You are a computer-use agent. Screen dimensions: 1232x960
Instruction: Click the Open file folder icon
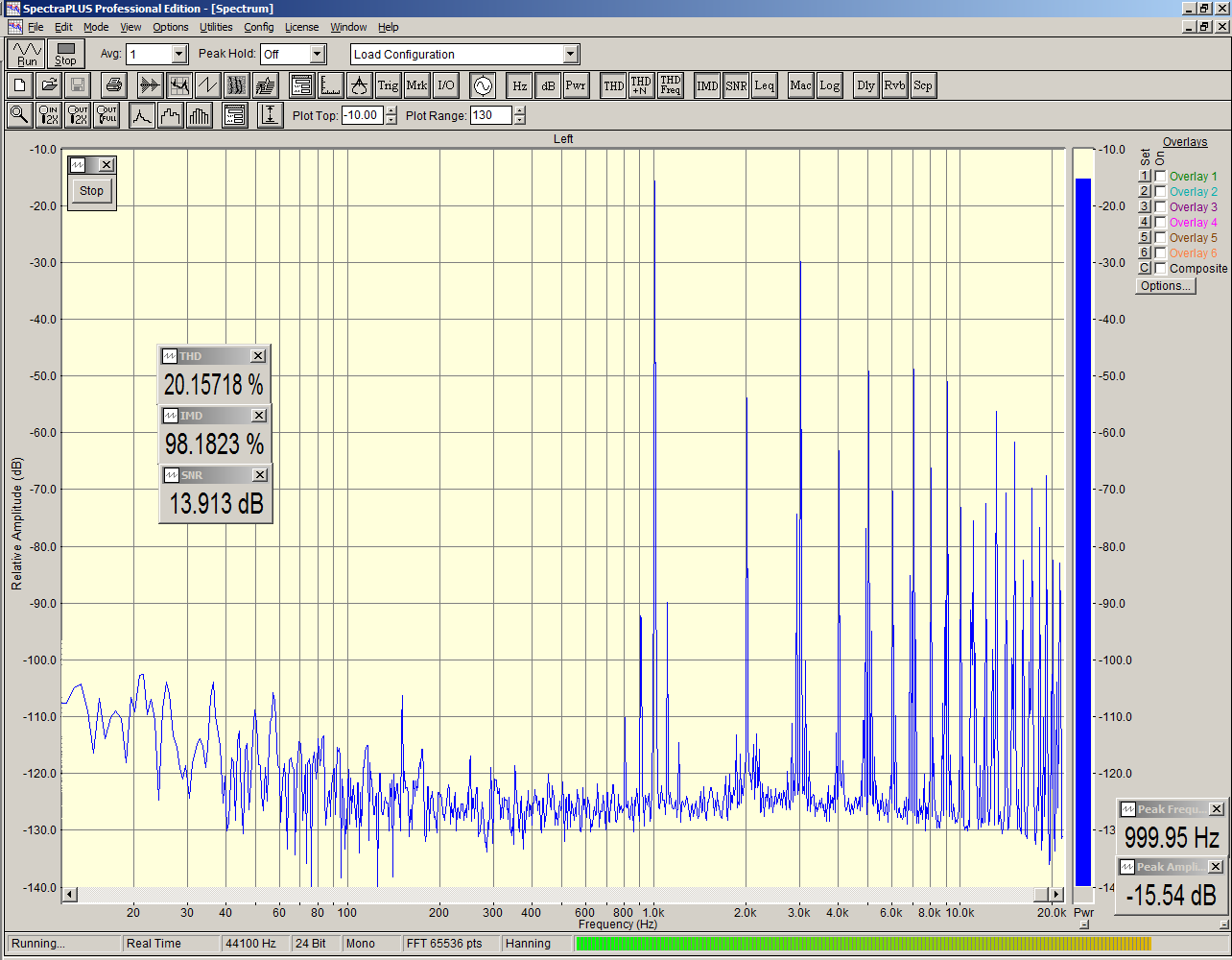point(49,85)
